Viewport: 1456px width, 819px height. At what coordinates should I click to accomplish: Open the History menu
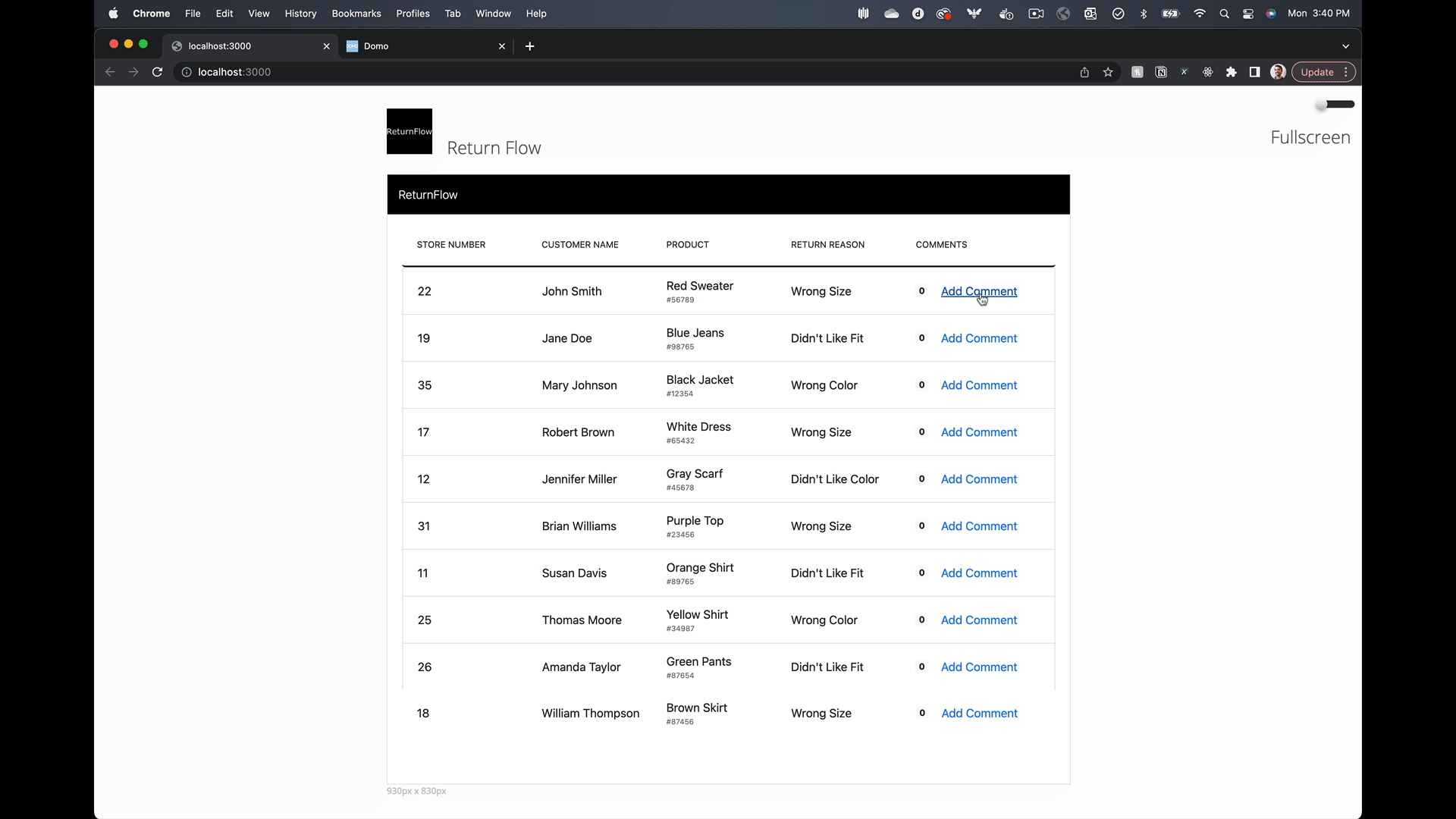point(300,14)
